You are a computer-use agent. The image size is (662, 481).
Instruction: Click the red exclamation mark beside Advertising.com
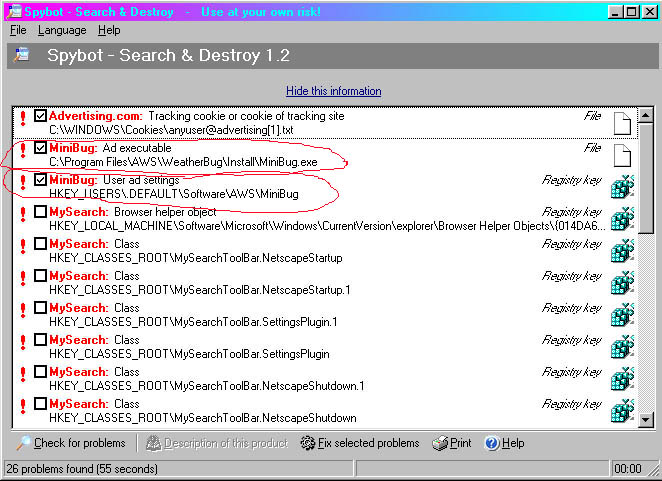(x=22, y=123)
